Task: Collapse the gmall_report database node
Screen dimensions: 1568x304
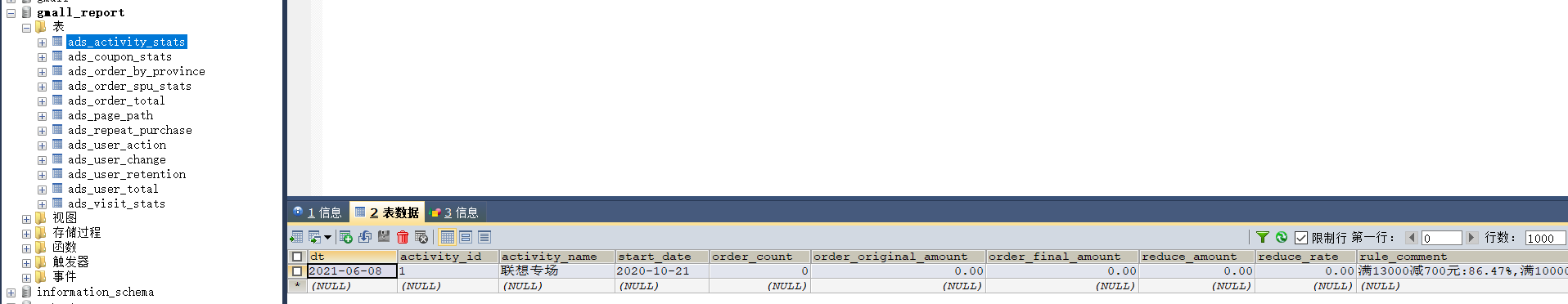Action: [x=11, y=13]
